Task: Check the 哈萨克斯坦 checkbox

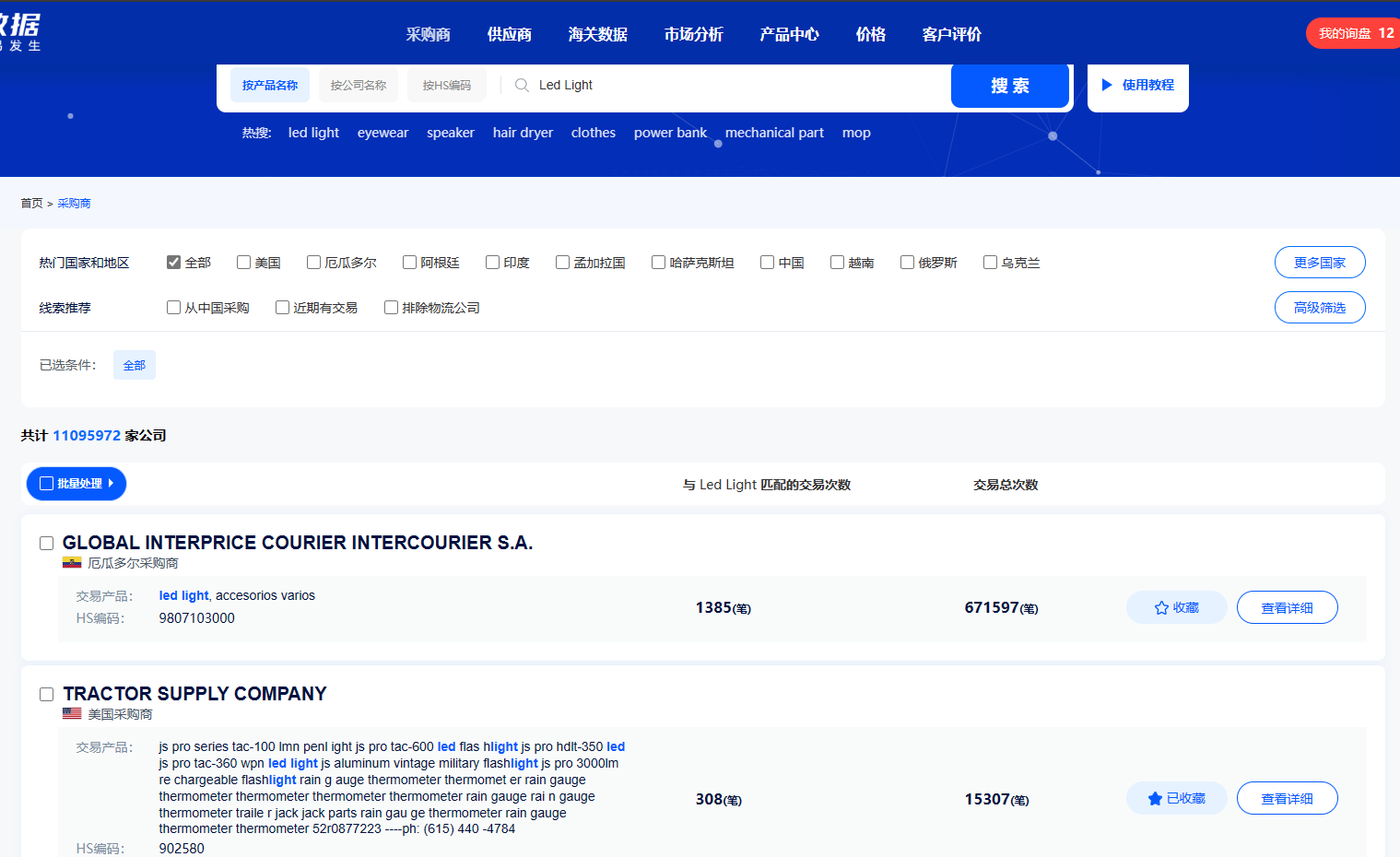Action: [x=658, y=263]
